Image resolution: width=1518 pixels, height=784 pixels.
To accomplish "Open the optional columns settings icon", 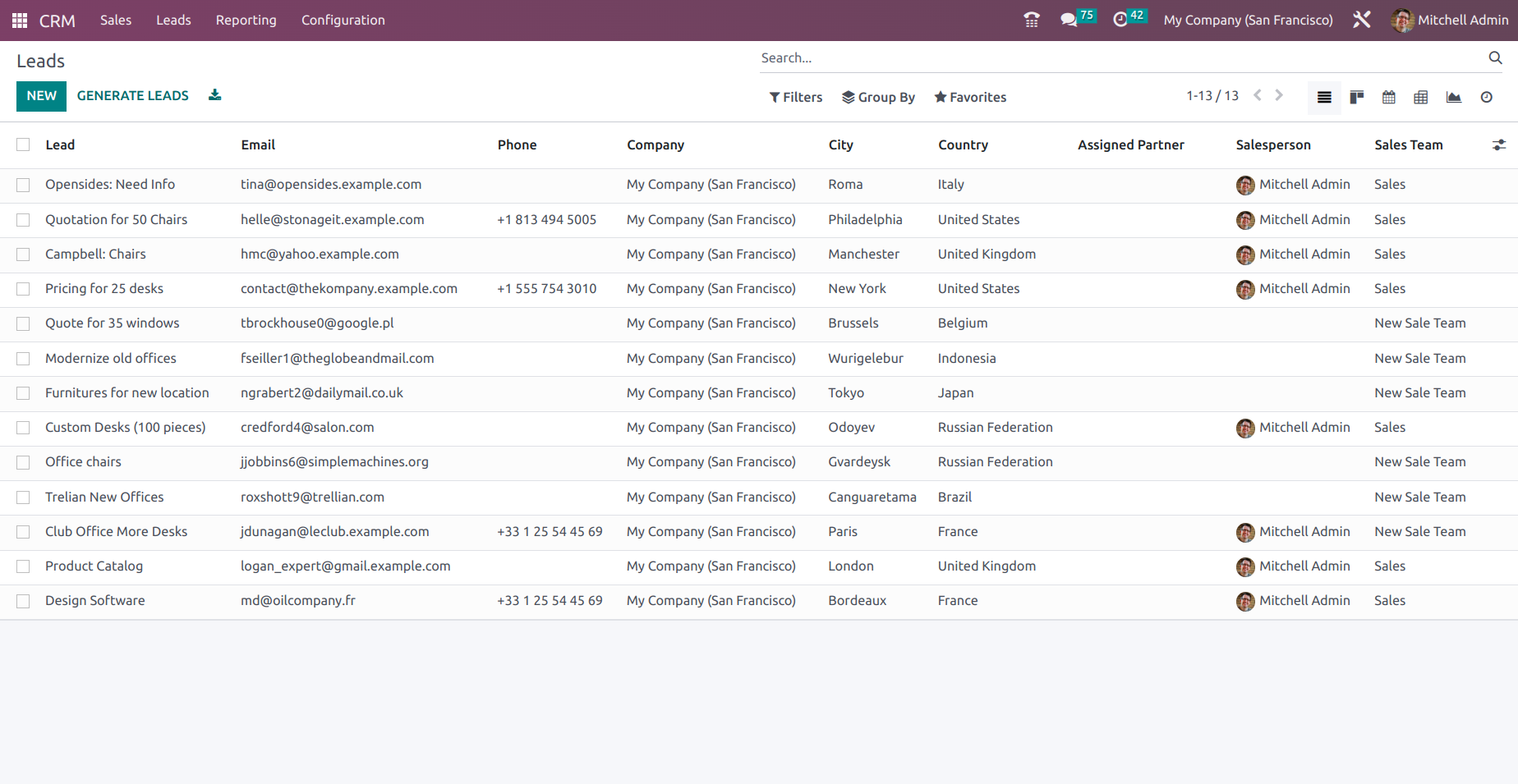I will (1499, 144).
